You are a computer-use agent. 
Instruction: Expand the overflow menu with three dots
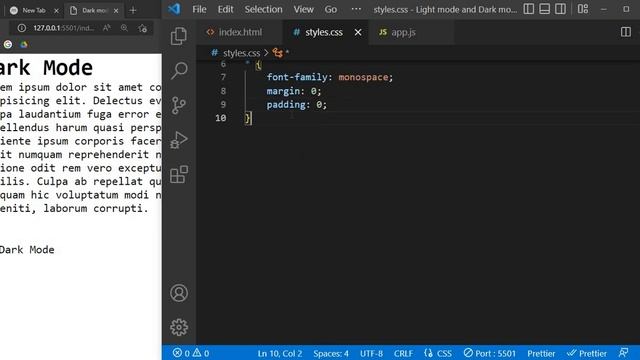pyautogui.click(x=356, y=9)
